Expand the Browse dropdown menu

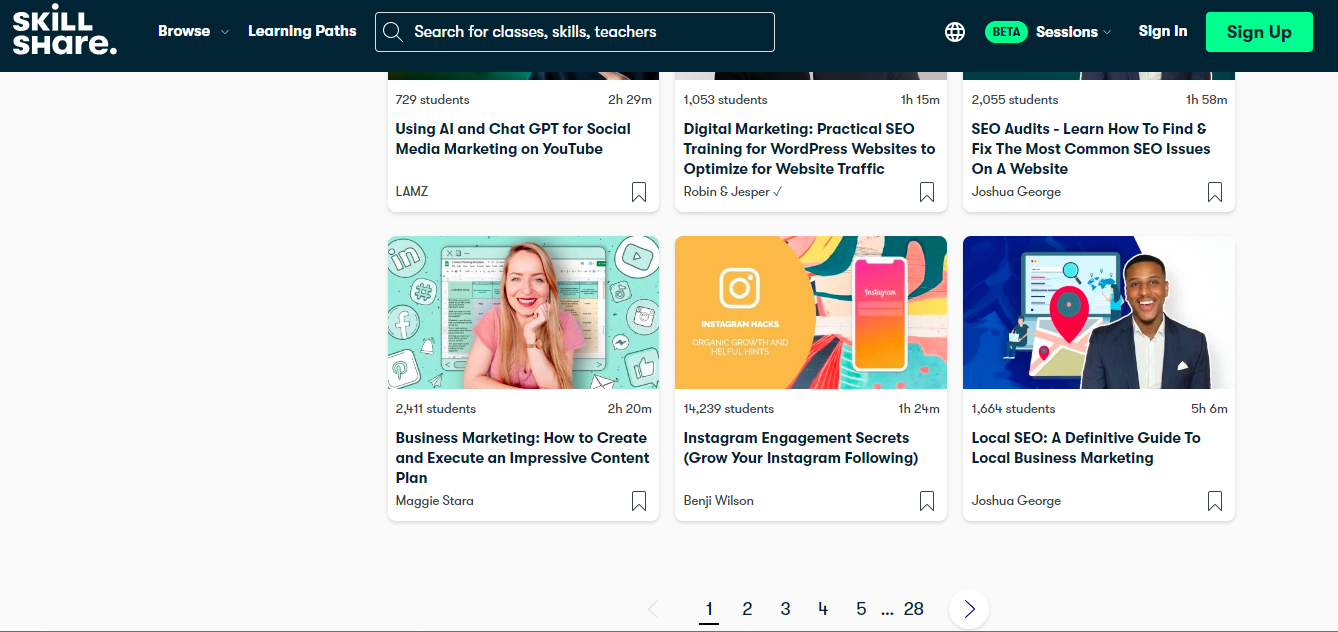tap(193, 31)
